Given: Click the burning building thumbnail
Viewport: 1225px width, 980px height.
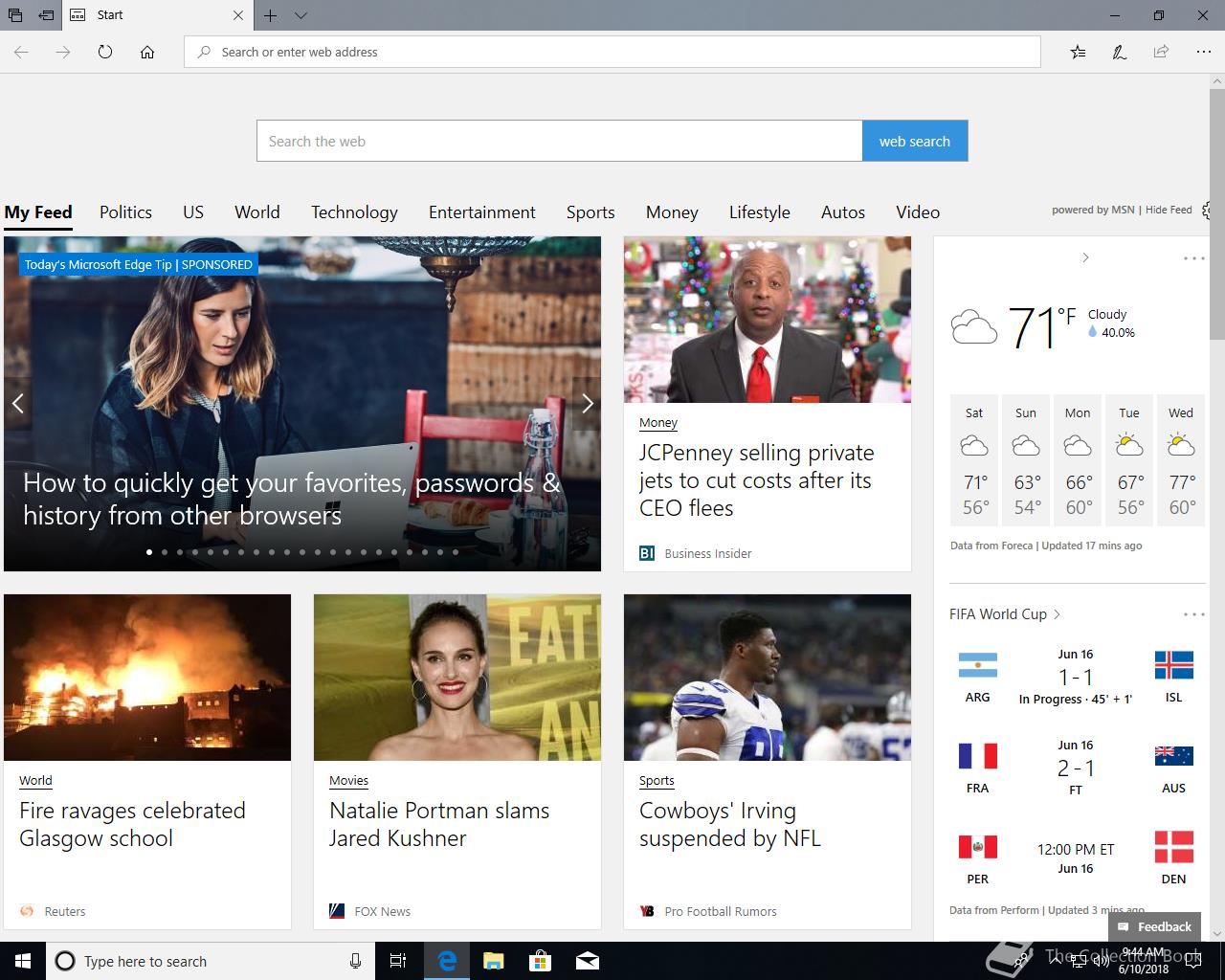Looking at the screenshot, I should (x=147, y=678).
